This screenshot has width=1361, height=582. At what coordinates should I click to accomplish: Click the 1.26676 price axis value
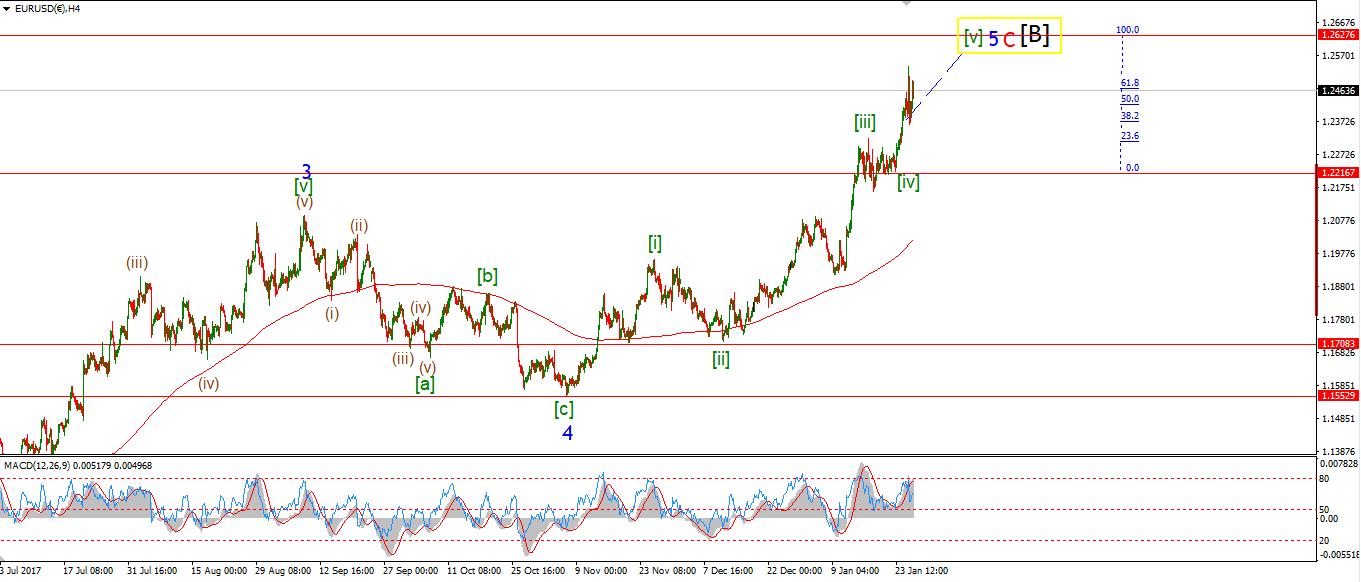click(x=1339, y=22)
